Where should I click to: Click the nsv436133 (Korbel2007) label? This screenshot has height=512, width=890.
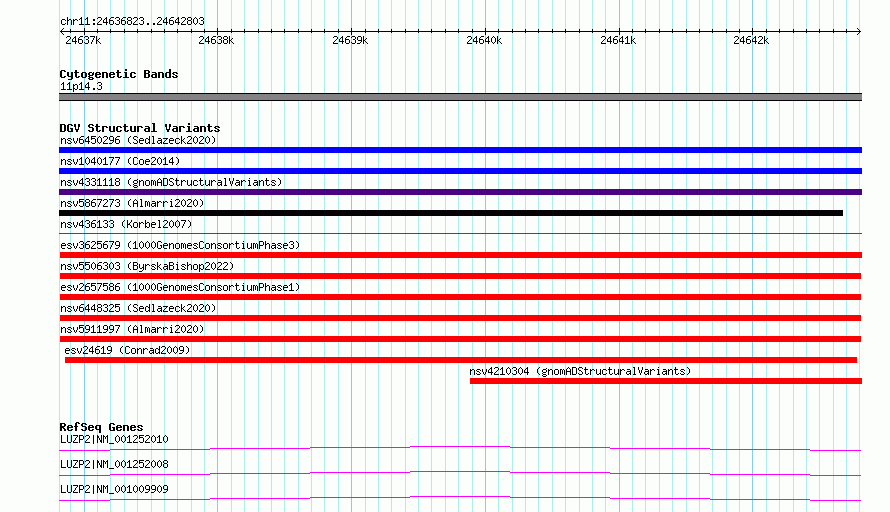click(126, 224)
